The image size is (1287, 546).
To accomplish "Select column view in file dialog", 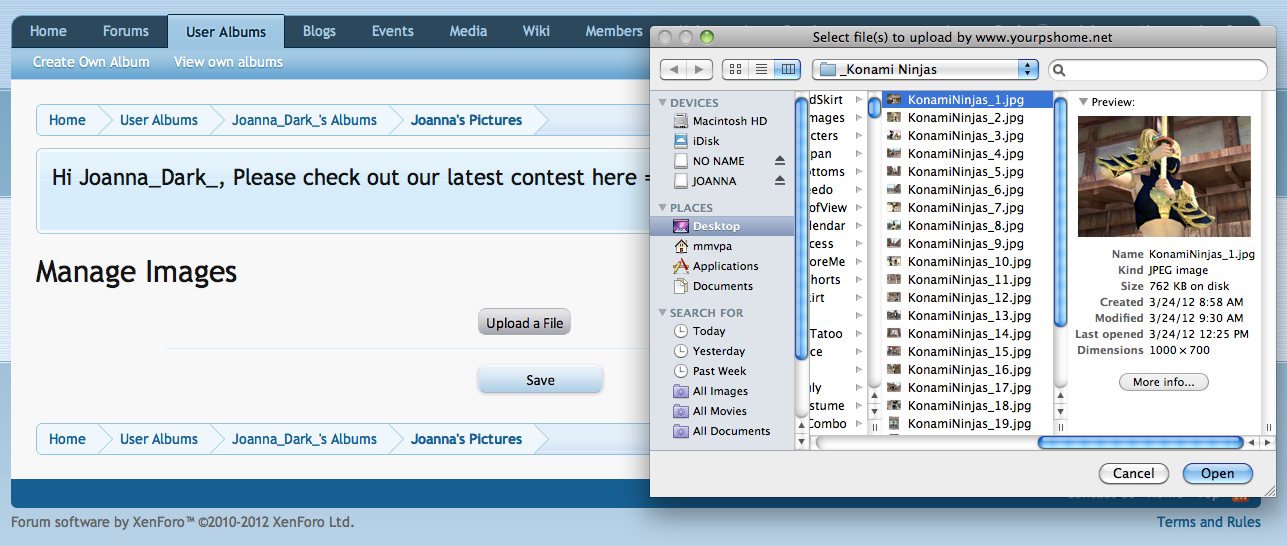I will [788, 69].
